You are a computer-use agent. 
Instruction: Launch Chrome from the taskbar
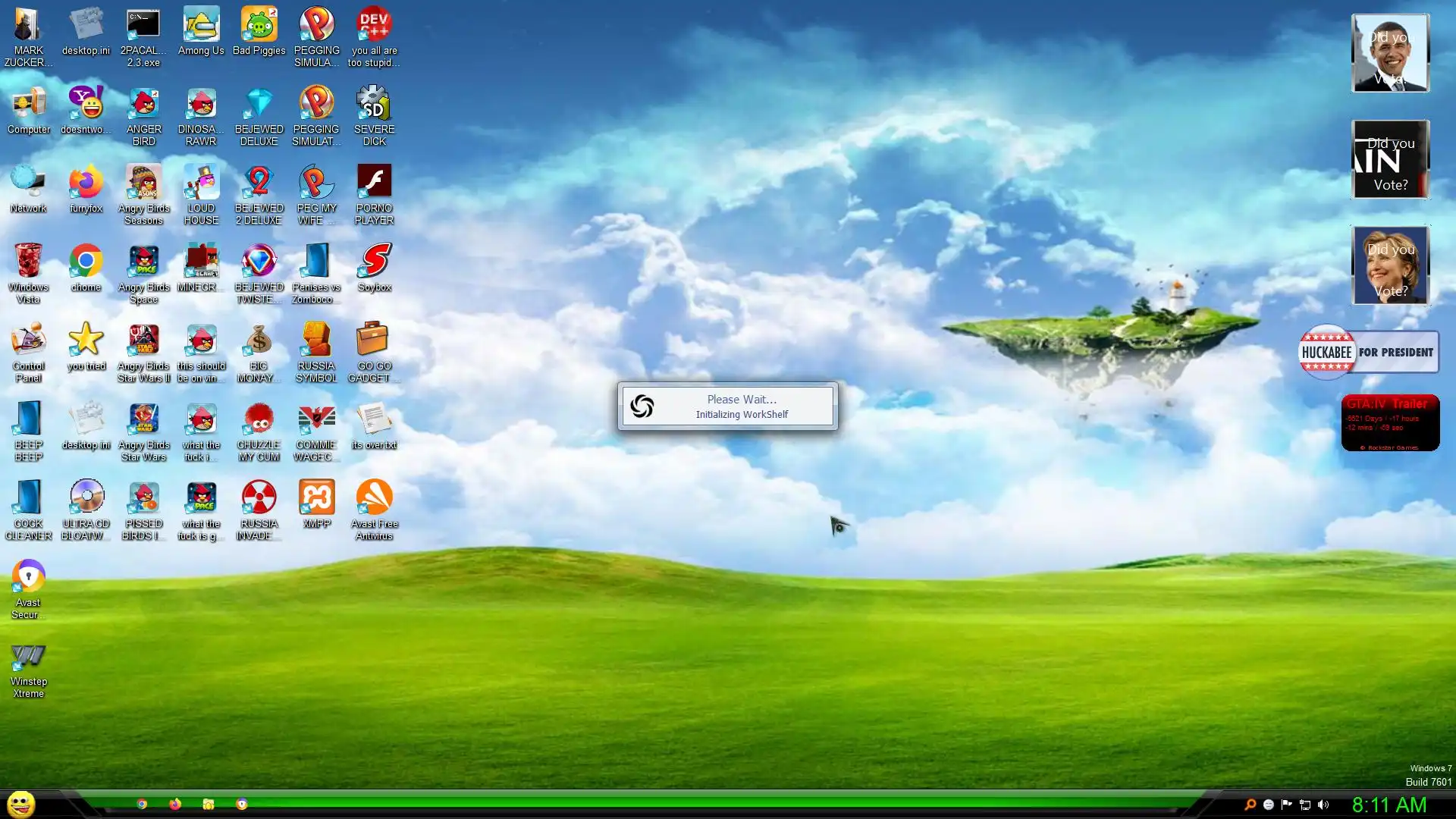pyautogui.click(x=142, y=804)
